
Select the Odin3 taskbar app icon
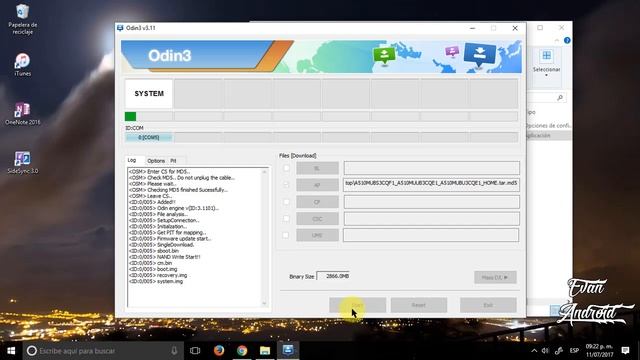[x=288, y=351]
